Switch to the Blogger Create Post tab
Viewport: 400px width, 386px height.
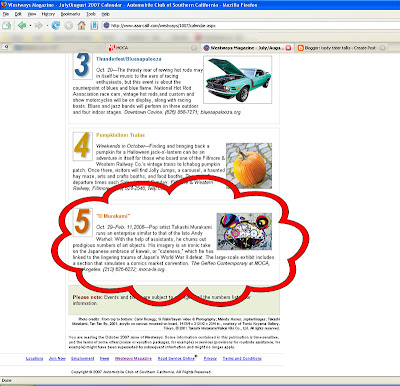coord(341,48)
